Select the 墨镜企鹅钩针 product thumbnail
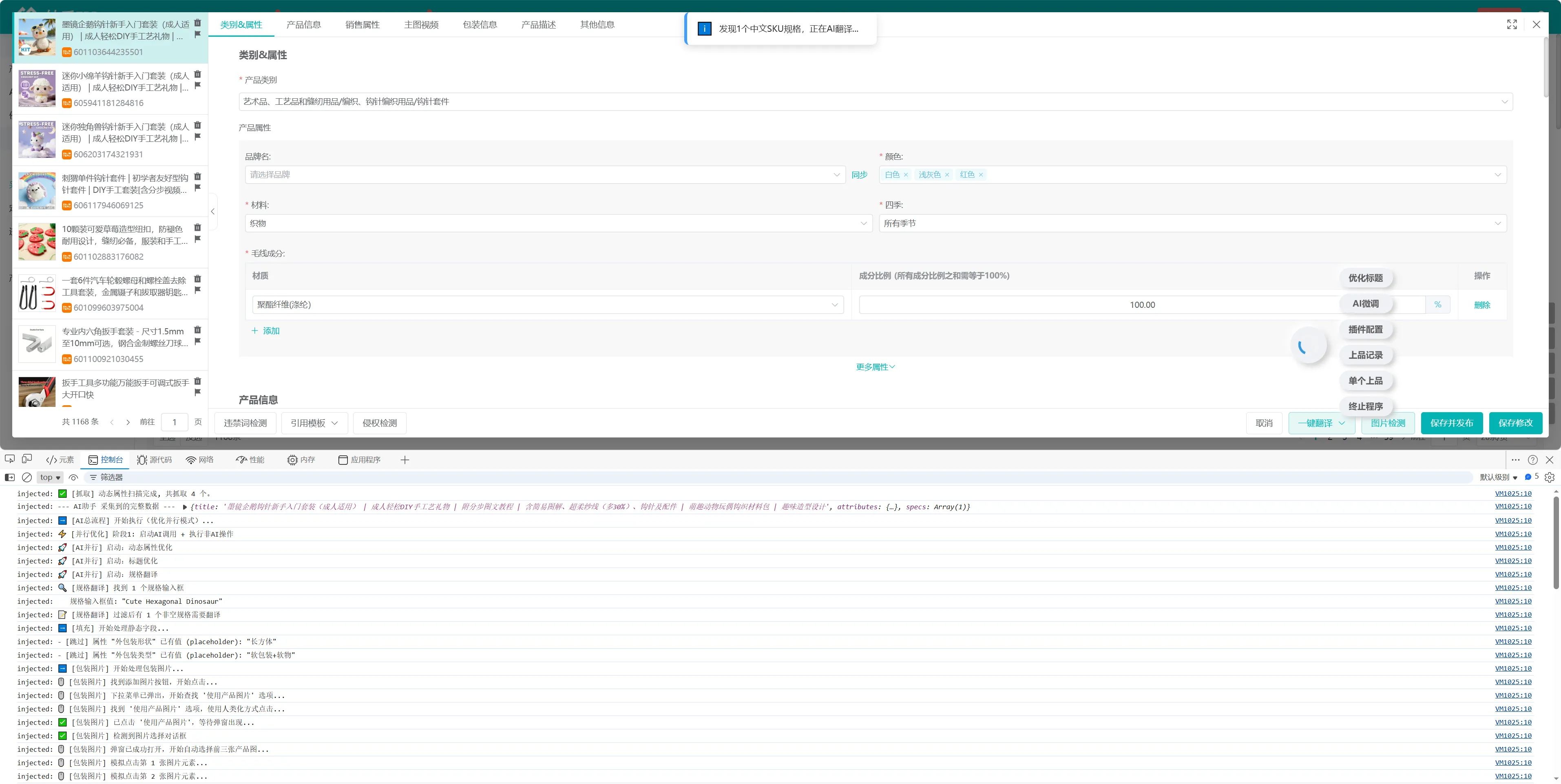 pyautogui.click(x=37, y=38)
